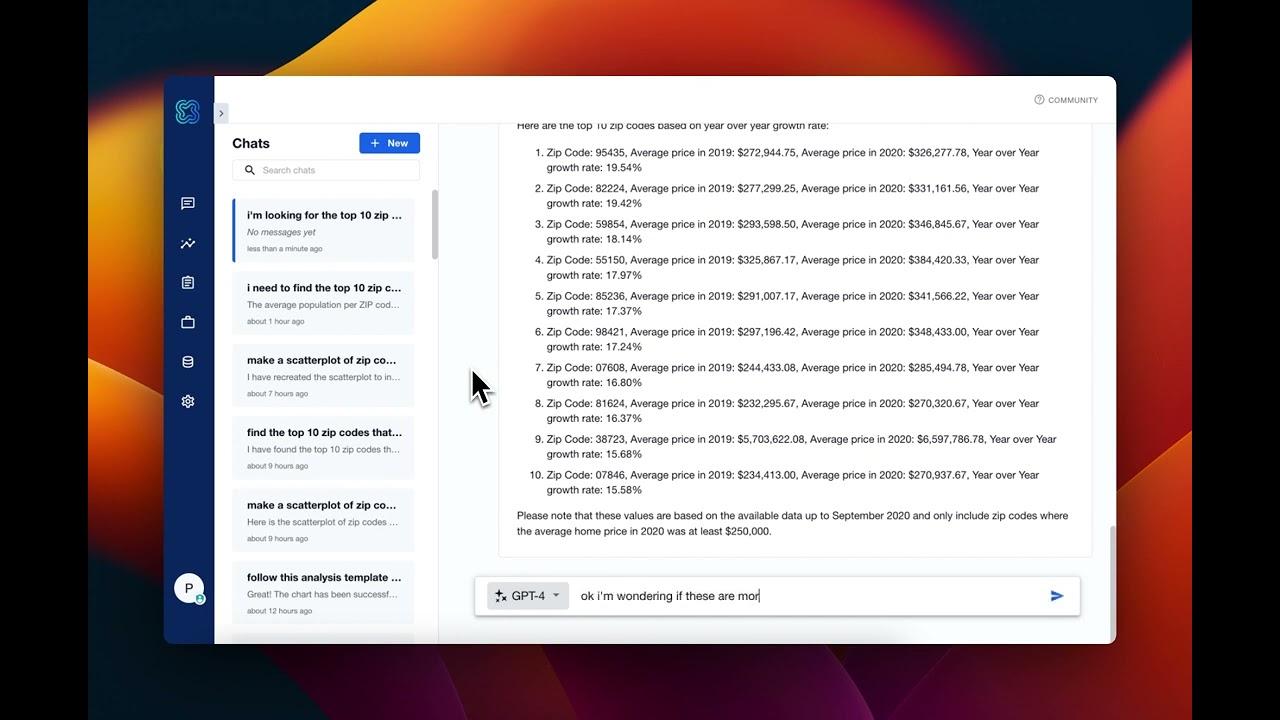Click the Zip Code: 38723 result line
The width and height of the screenshot is (1280, 720).
click(801, 446)
